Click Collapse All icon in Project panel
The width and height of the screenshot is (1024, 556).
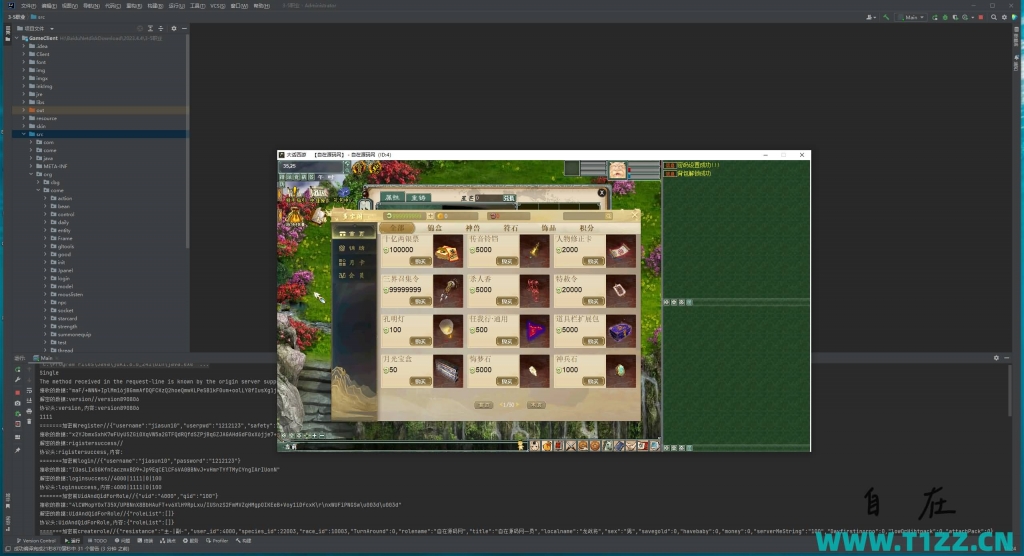point(161,29)
